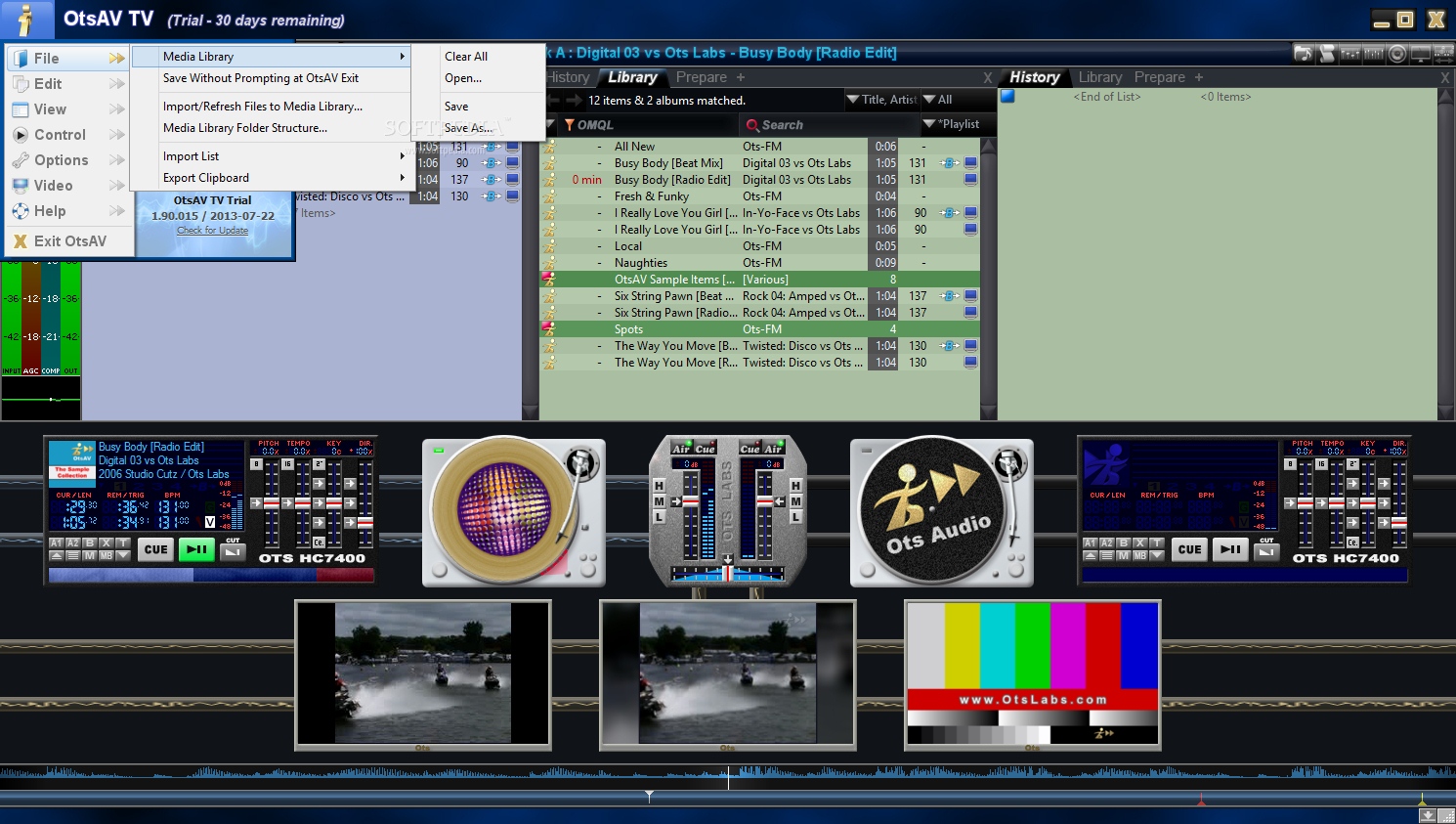Screen dimensions: 1456x824
Task: Open the down-arrow dropdown on Deck A
Action: [x=122, y=555]
